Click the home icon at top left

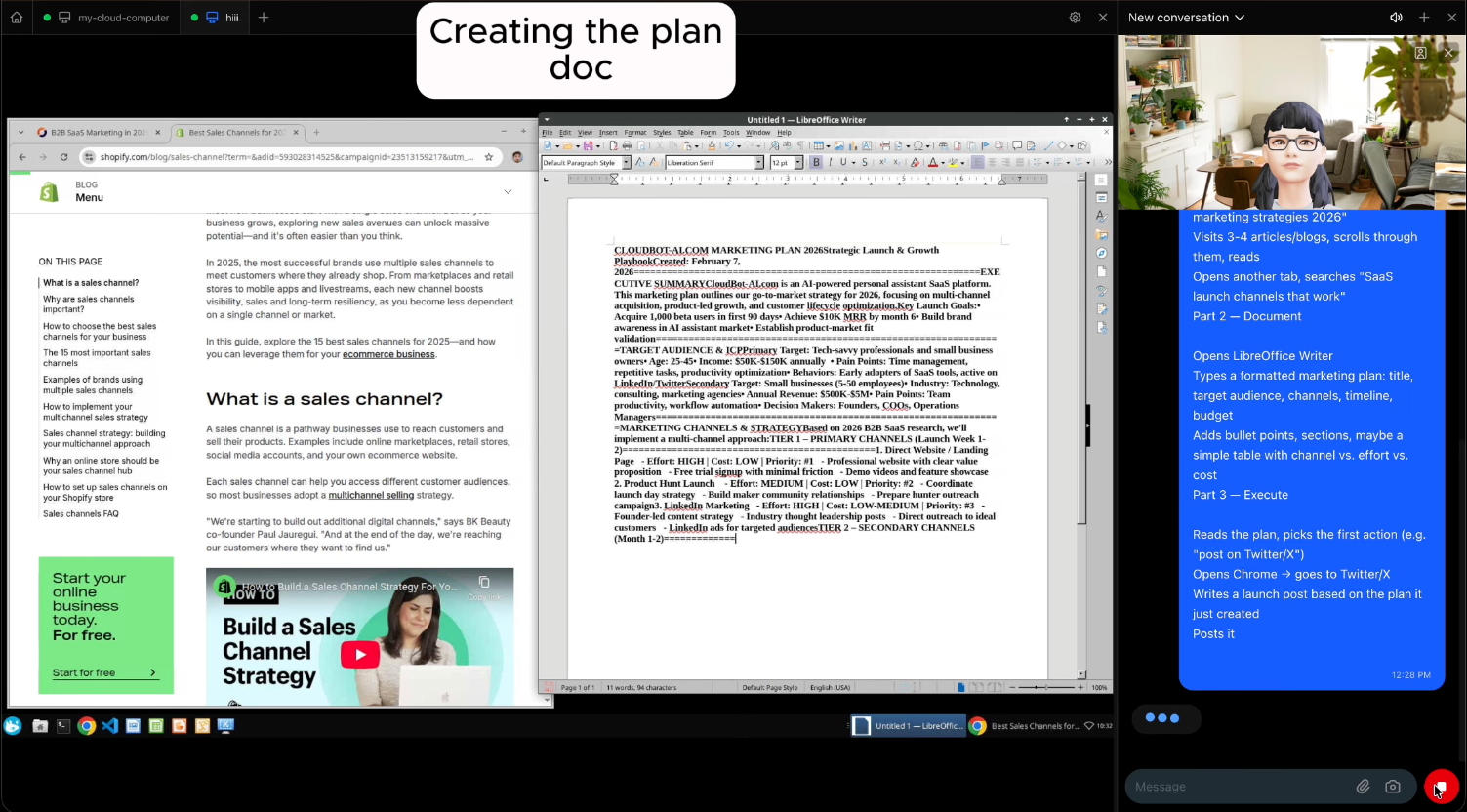tap(17, 18)
